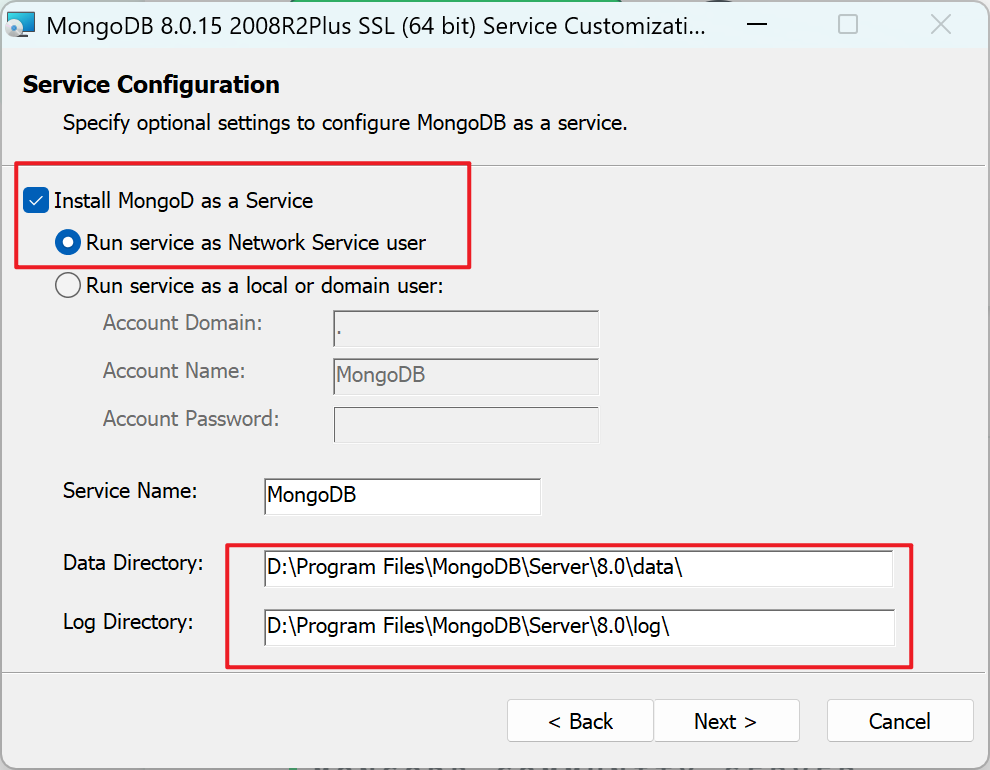The width and height of the screenshot is (990, 770).
Task: Edit the Log Directory path field
Action: tap(579, 627)
